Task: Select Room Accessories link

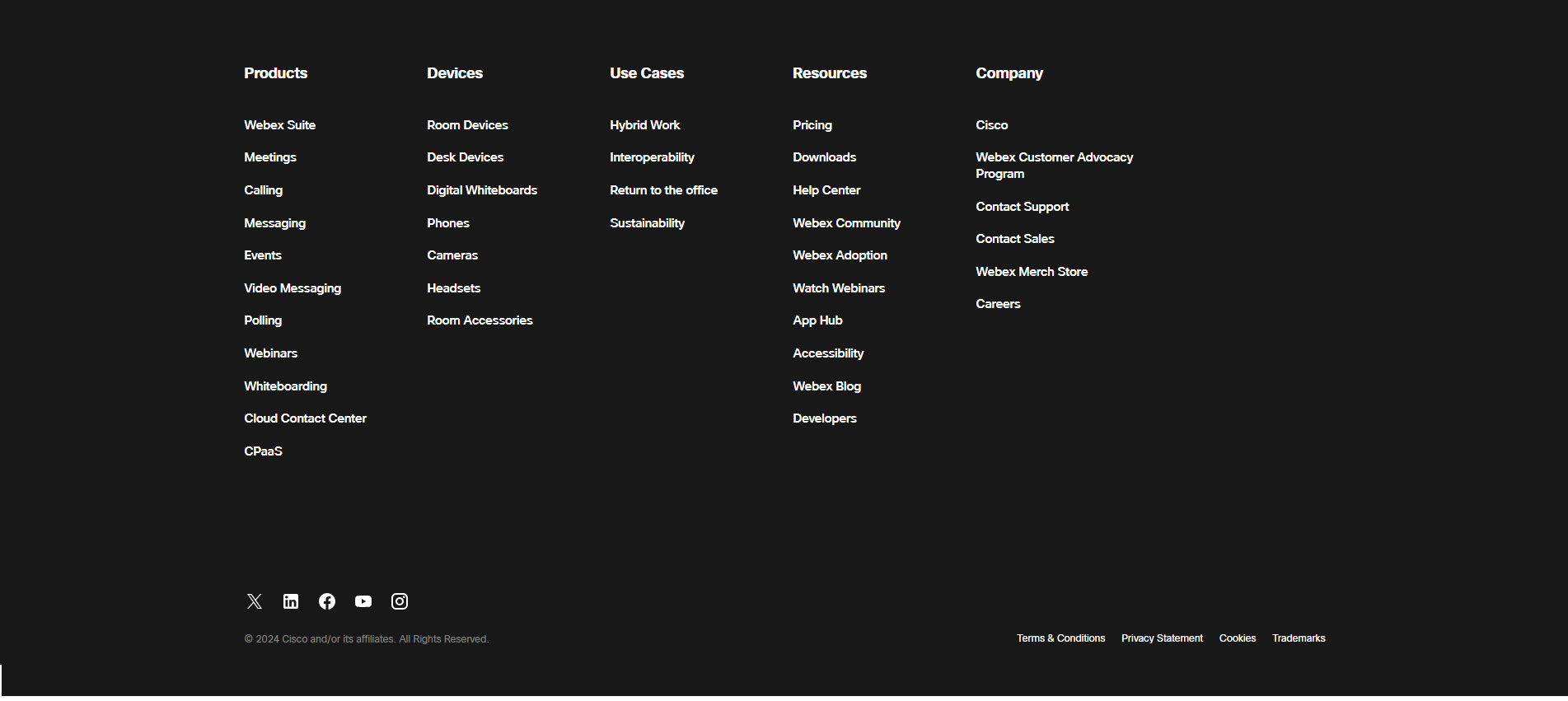Action: (480, 320)
